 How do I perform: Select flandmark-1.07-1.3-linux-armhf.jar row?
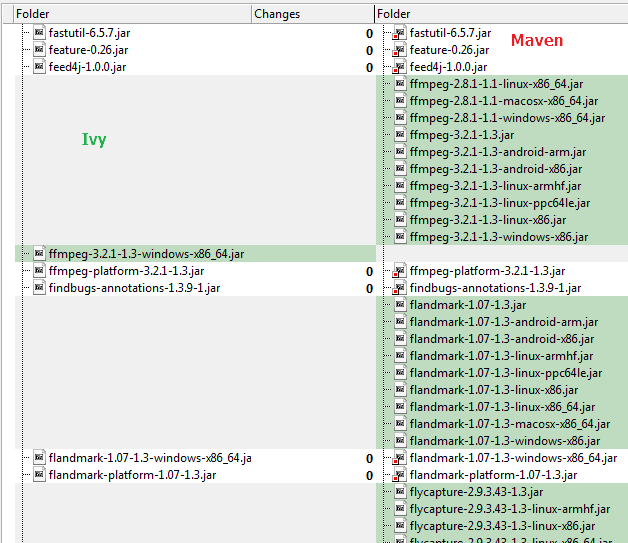[501, 356]
